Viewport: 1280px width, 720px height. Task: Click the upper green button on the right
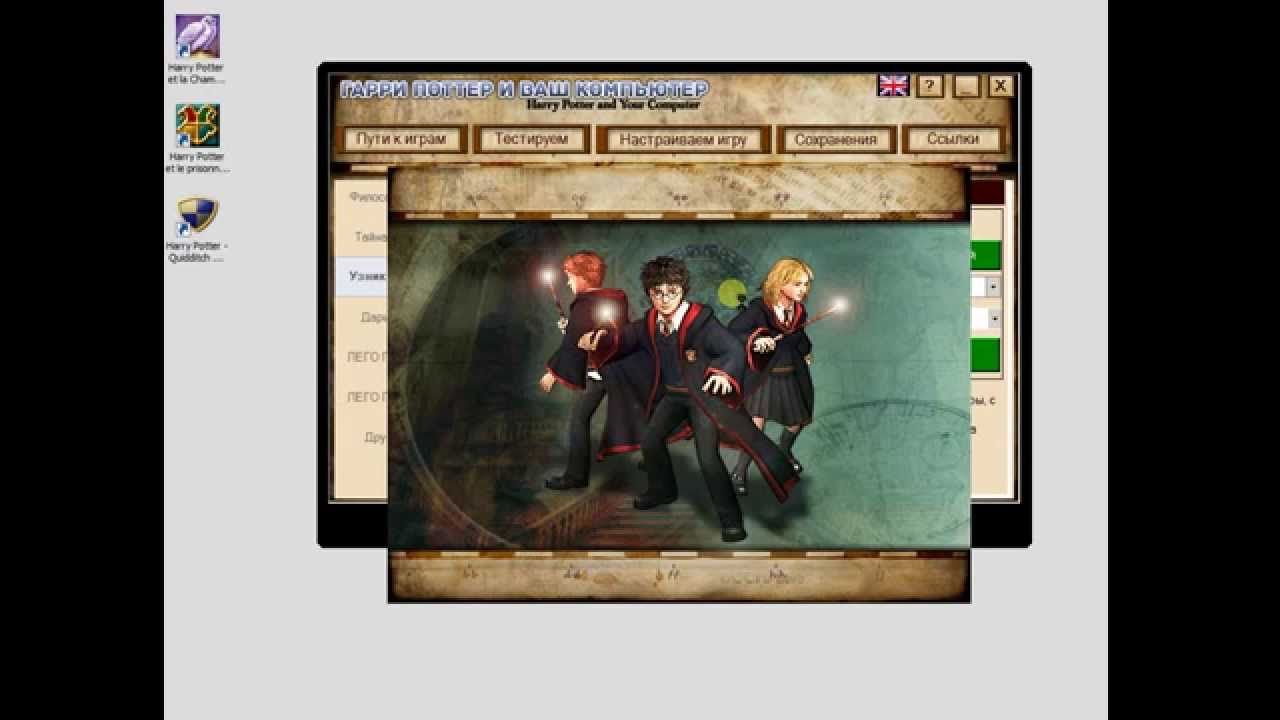coord(986,255)
